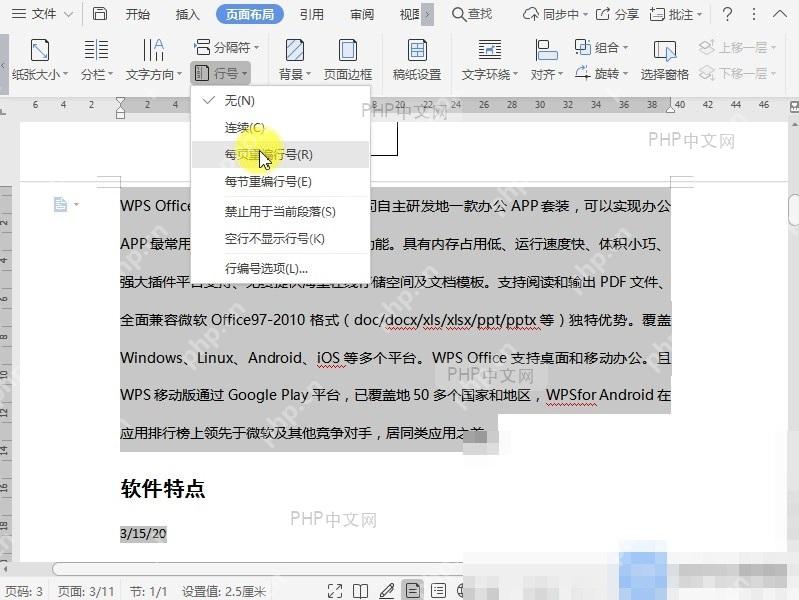Open the 文字环绕 text wrap tool
The height and width of the screenshot is (600, 799).
[x=489, y=59]
